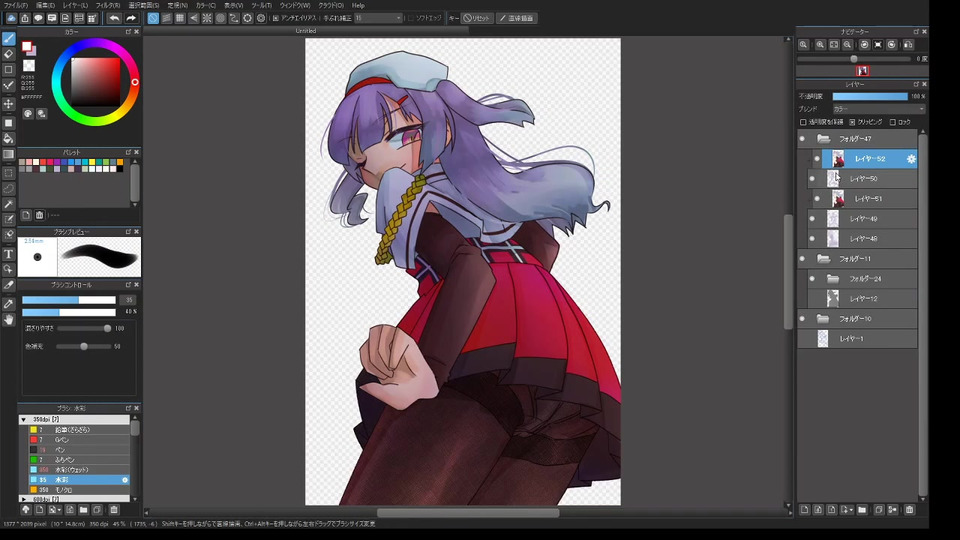The height and width of the screenshot is (540, 960).
Task: Click the layer panel vertical scrollbar
Action: tap(923, 315)
